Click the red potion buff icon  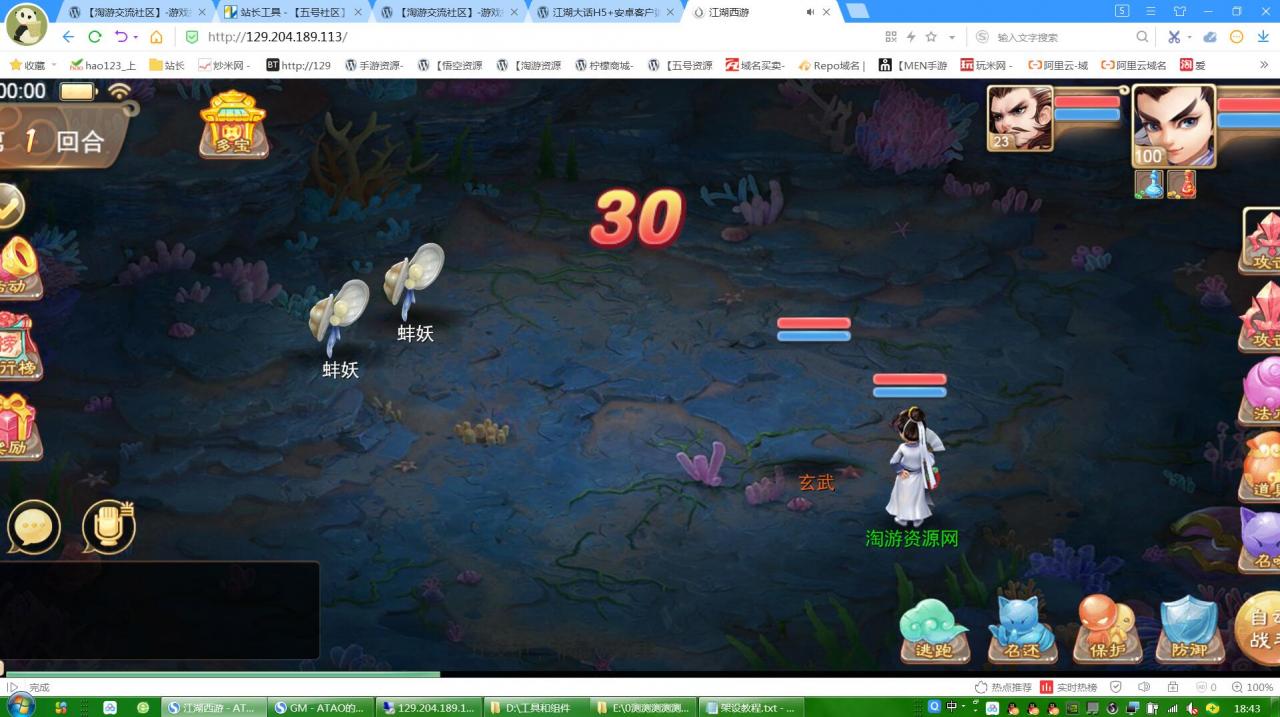[x=1181, y=184]
